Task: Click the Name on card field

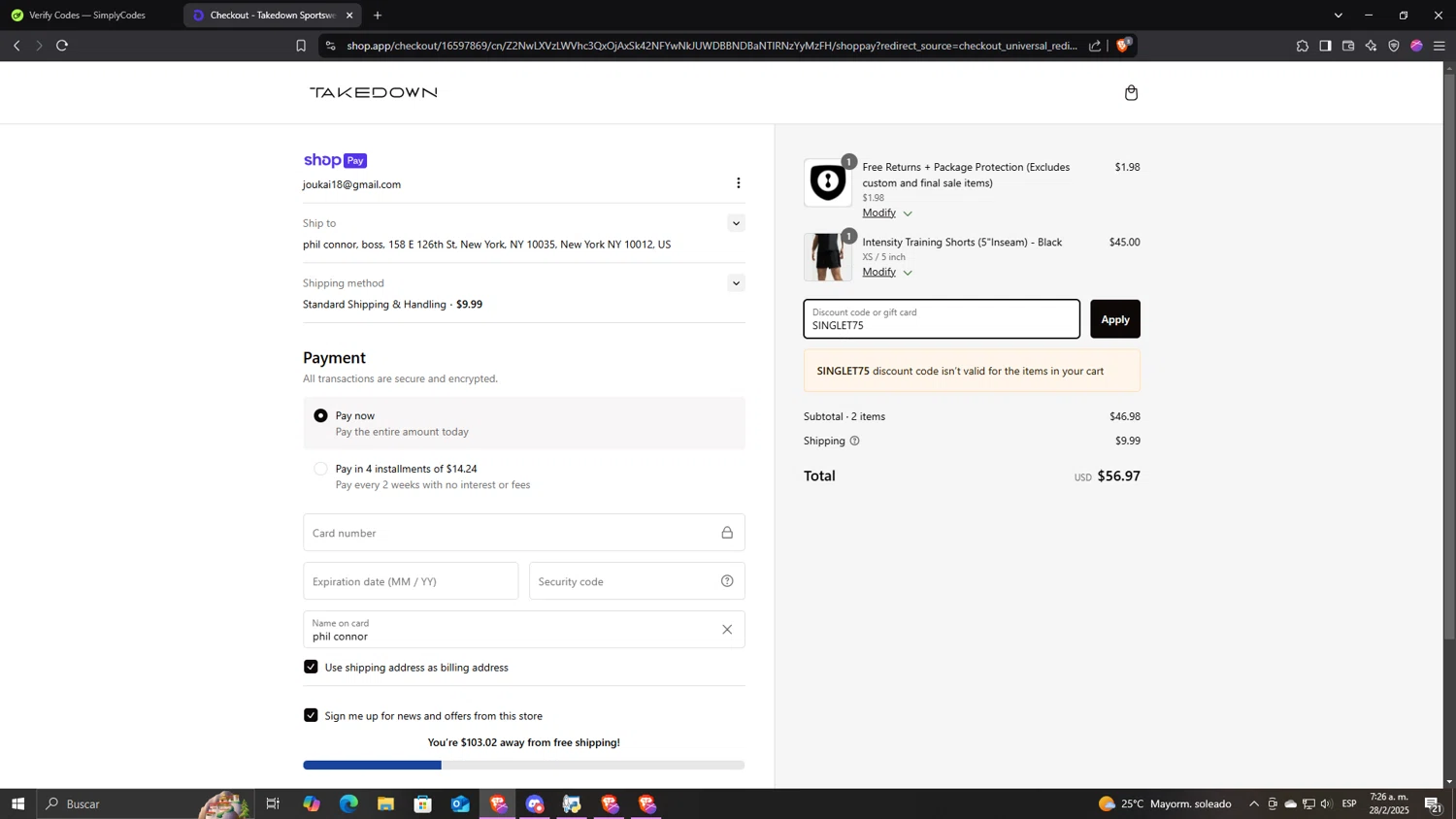Action: pyautogui.click(x=524, y=630)
